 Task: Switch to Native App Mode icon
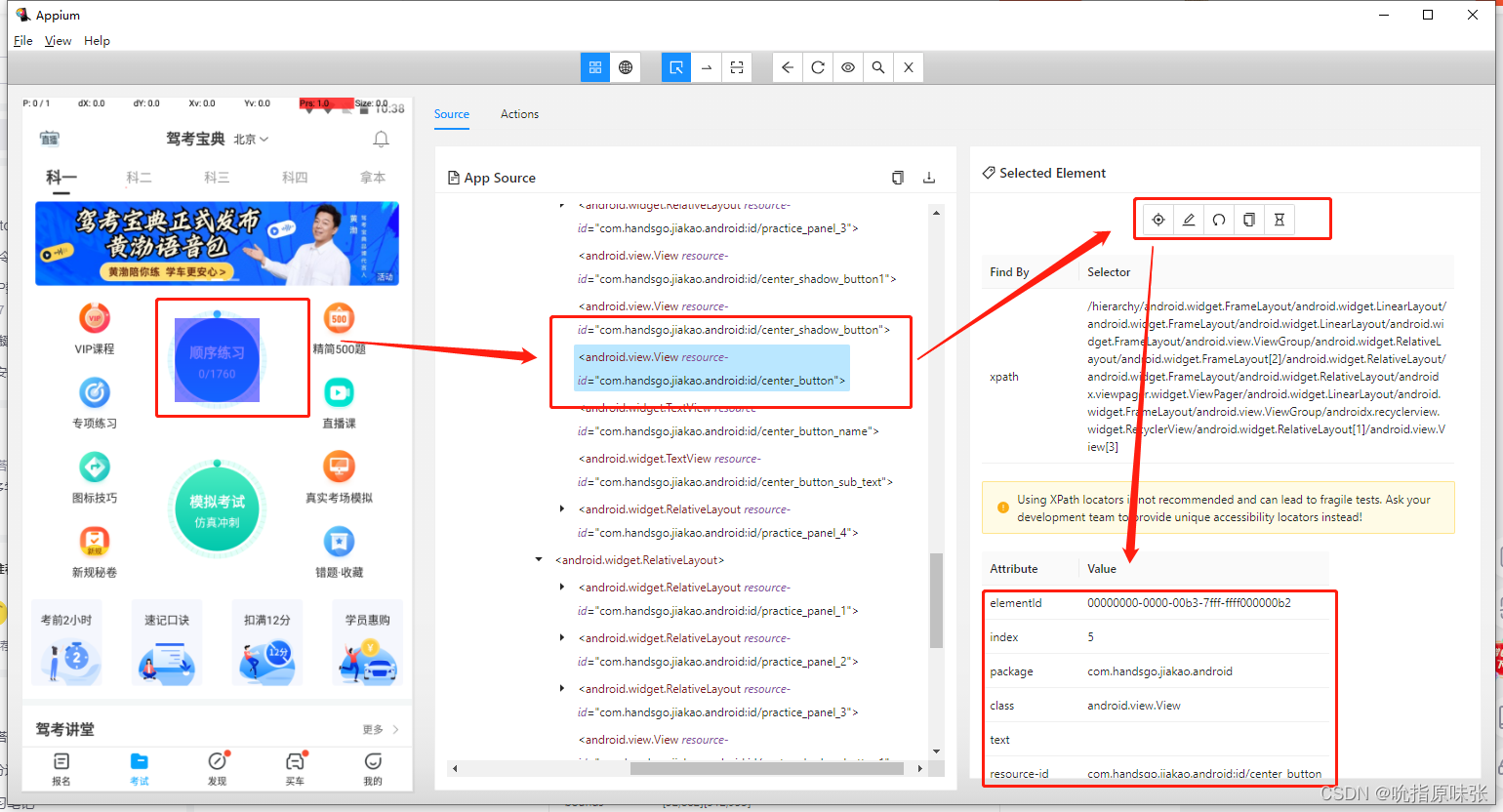(595, 67)
